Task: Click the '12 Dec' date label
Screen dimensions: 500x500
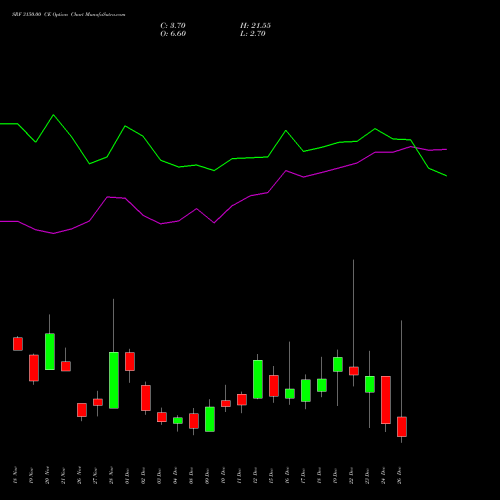Action: pyautogui.click(x=255, y=475)
